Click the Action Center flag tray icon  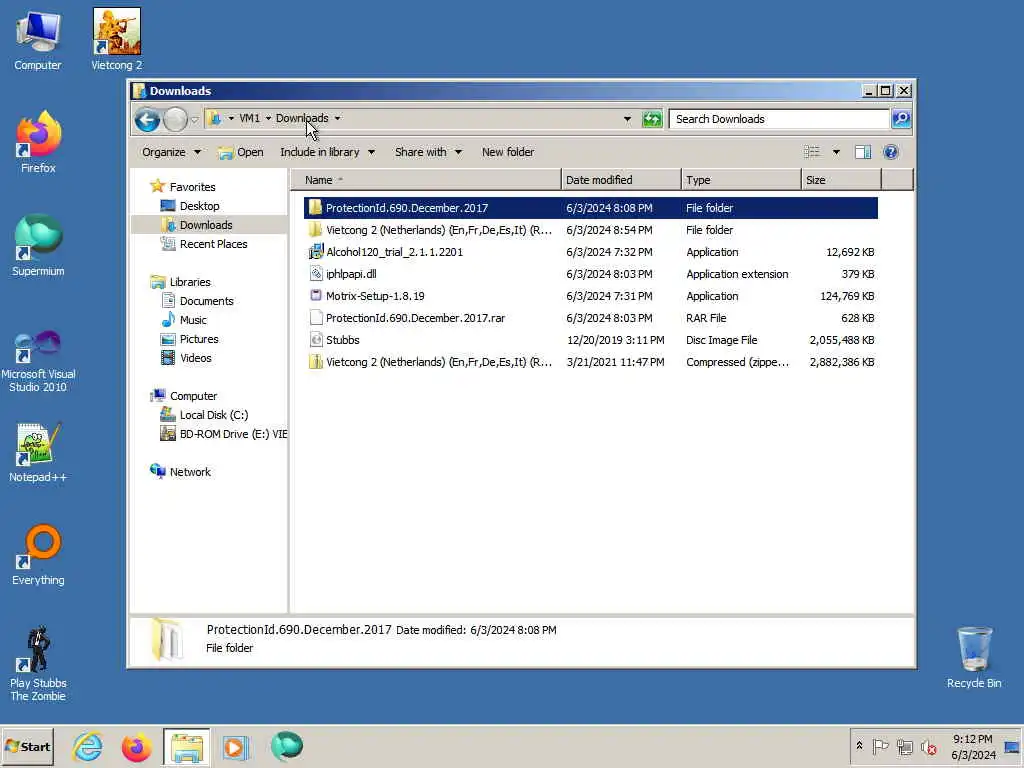[880, 746]
